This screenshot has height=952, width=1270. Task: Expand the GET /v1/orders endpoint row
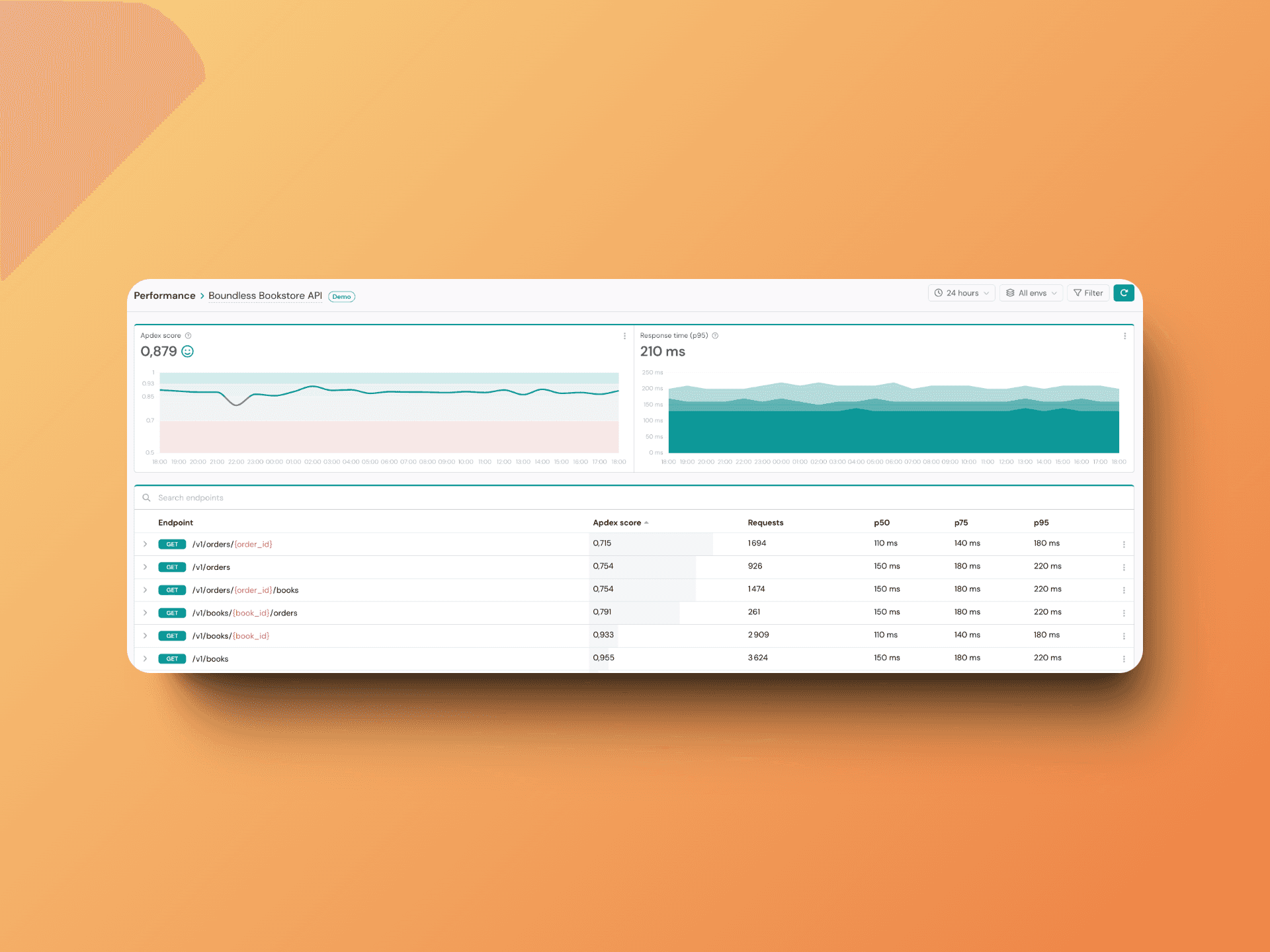point(146,567)
